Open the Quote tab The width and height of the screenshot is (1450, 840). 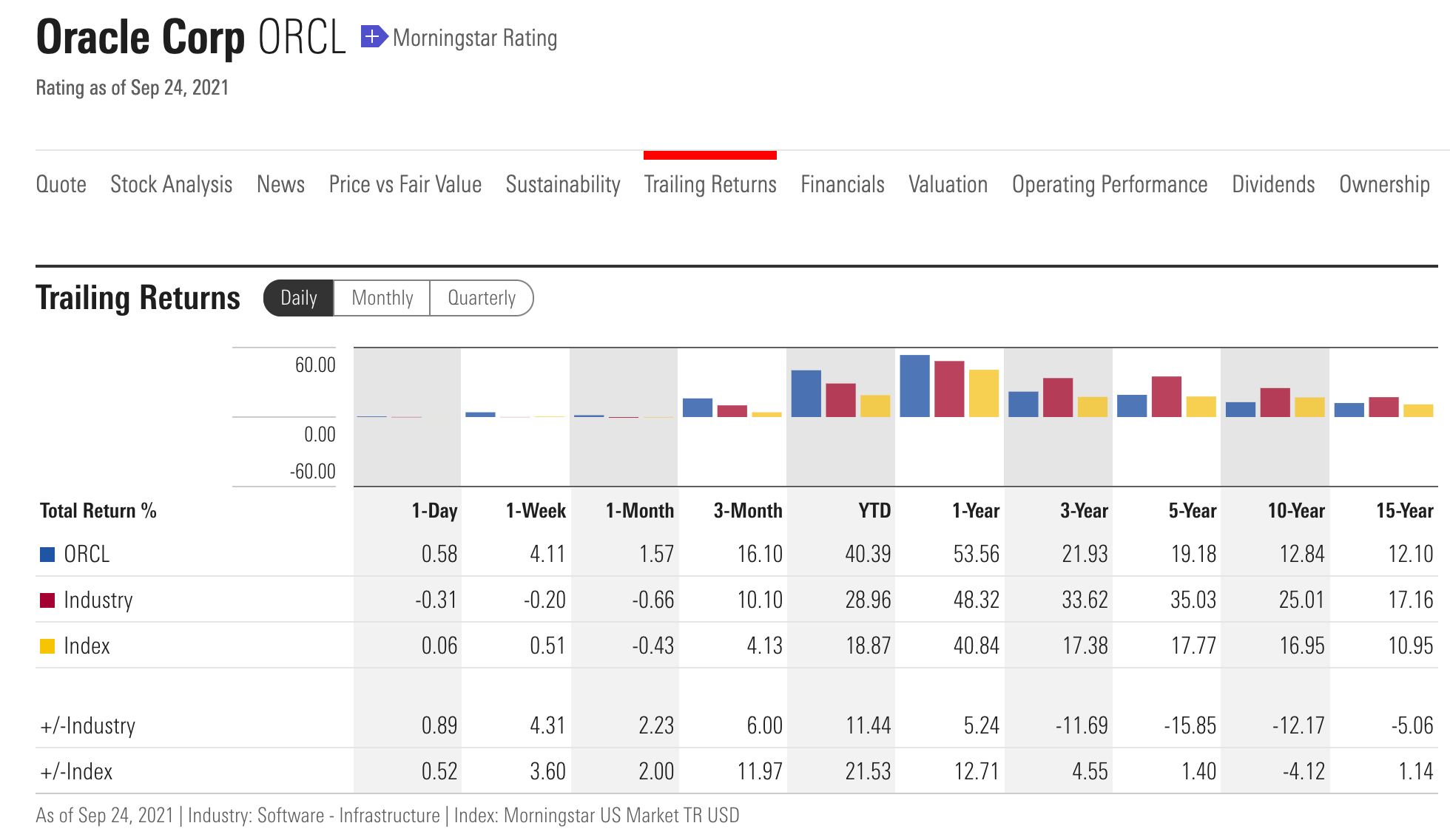[61, 184]
